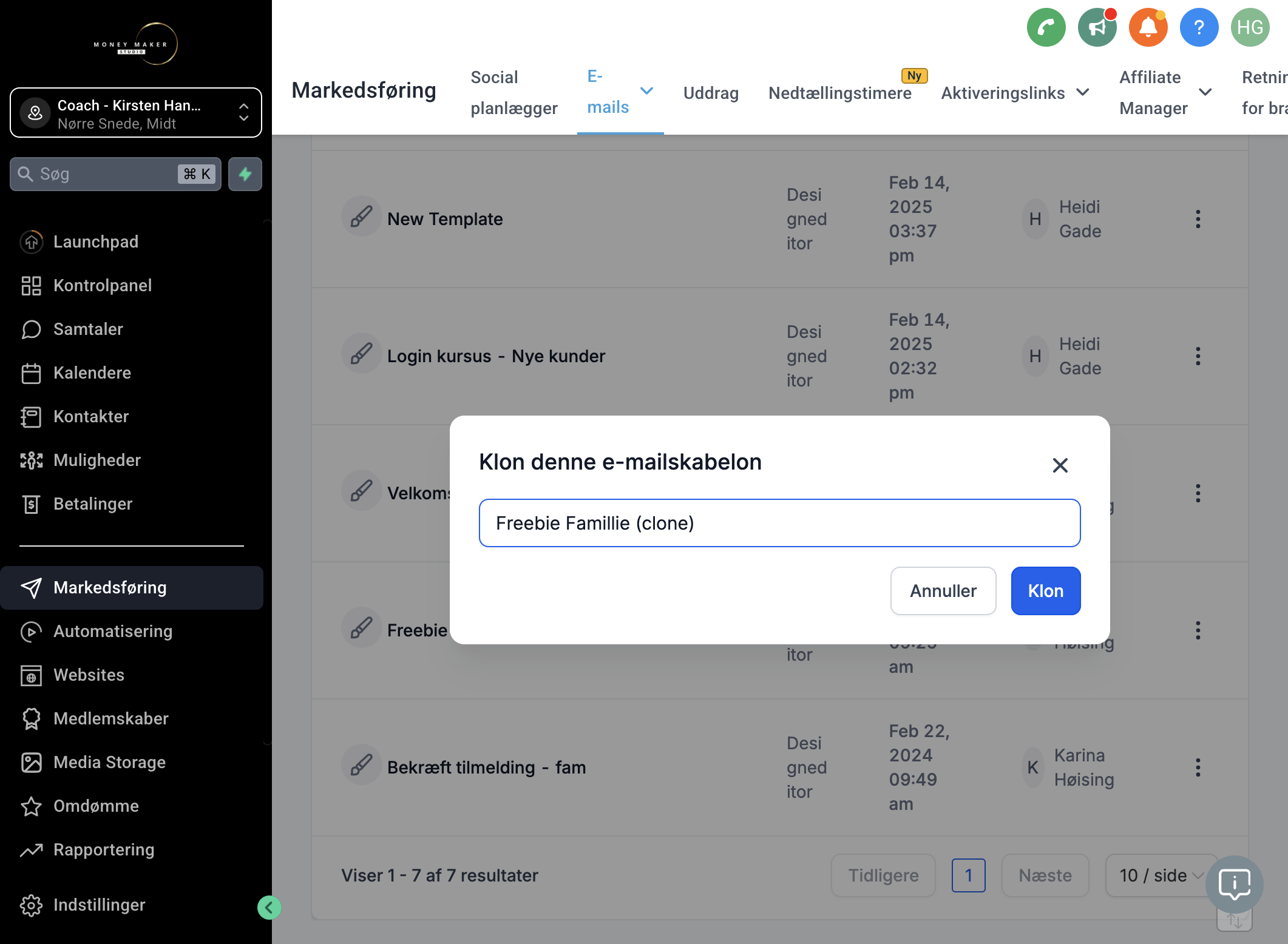Screen dimensions: 1288x944
Task: Click Annuller to cancel cloning
Action: (943, 591)
